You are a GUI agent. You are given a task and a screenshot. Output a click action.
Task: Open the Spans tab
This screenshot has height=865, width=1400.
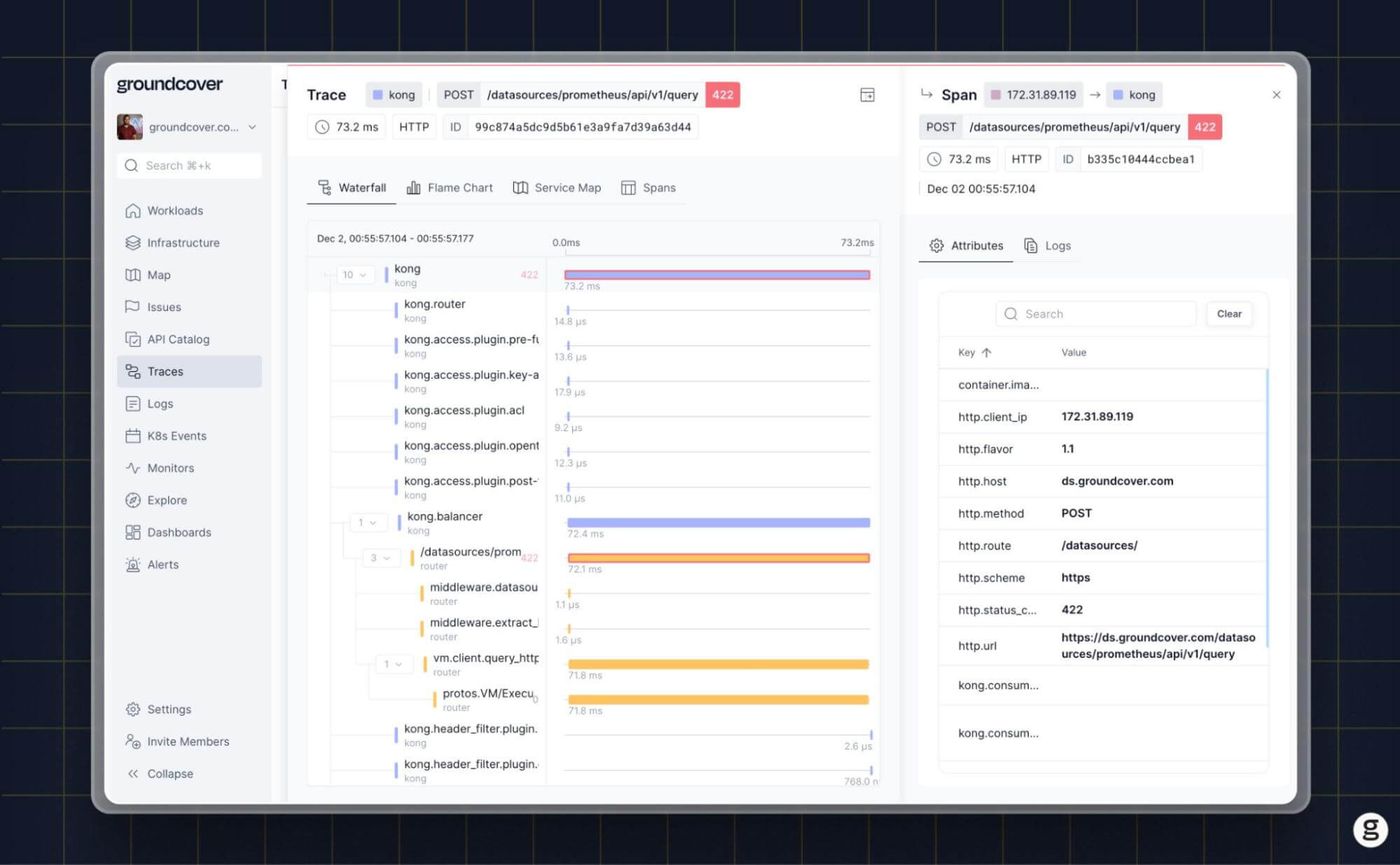pos(648,188)
